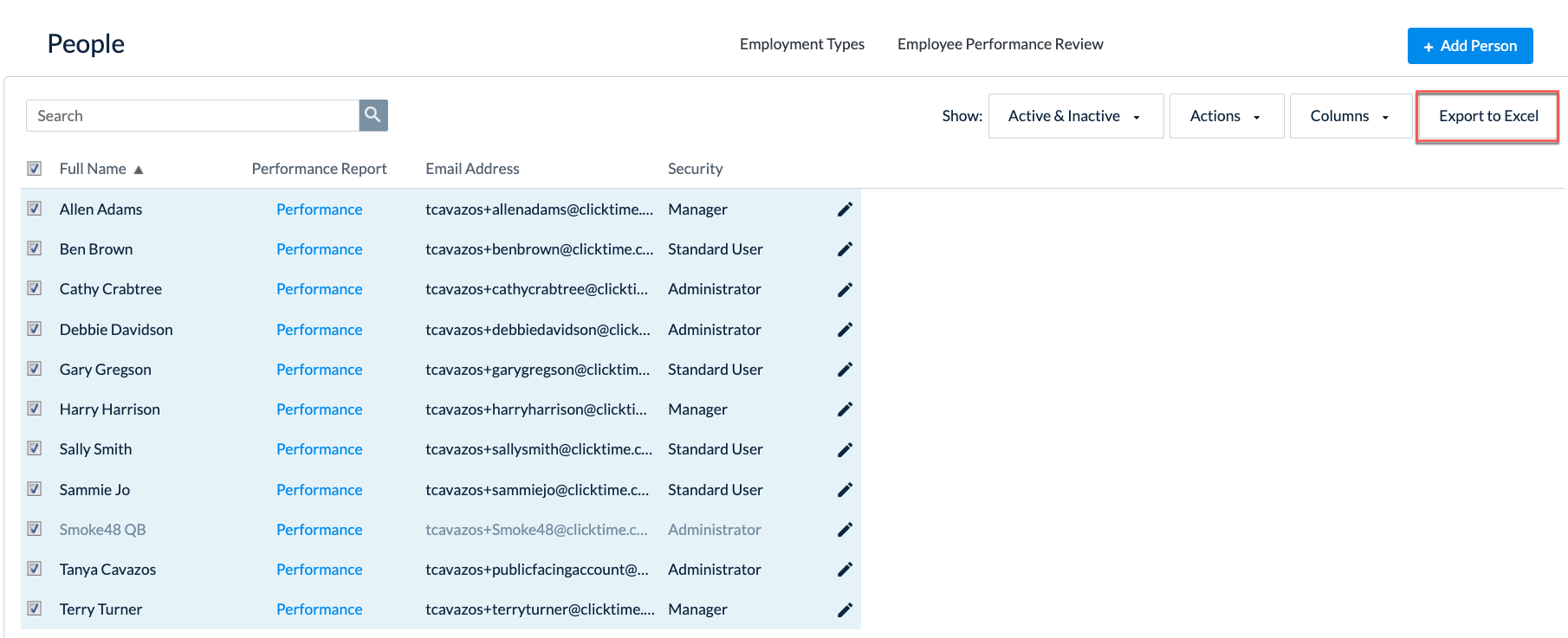Click Ben Brown's email address
This screenshot has width=1568, height=638.
540,249
